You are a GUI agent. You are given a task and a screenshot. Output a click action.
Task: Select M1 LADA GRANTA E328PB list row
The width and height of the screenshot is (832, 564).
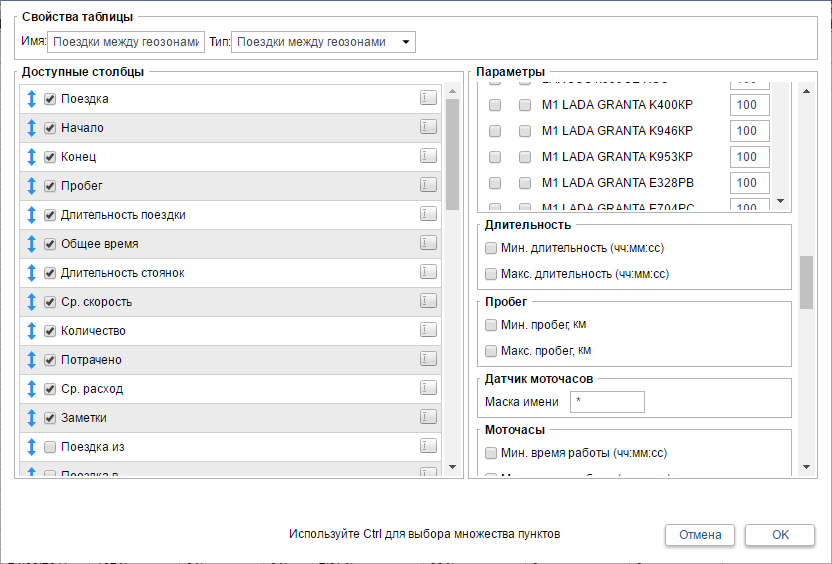click(x=617, y=183)
